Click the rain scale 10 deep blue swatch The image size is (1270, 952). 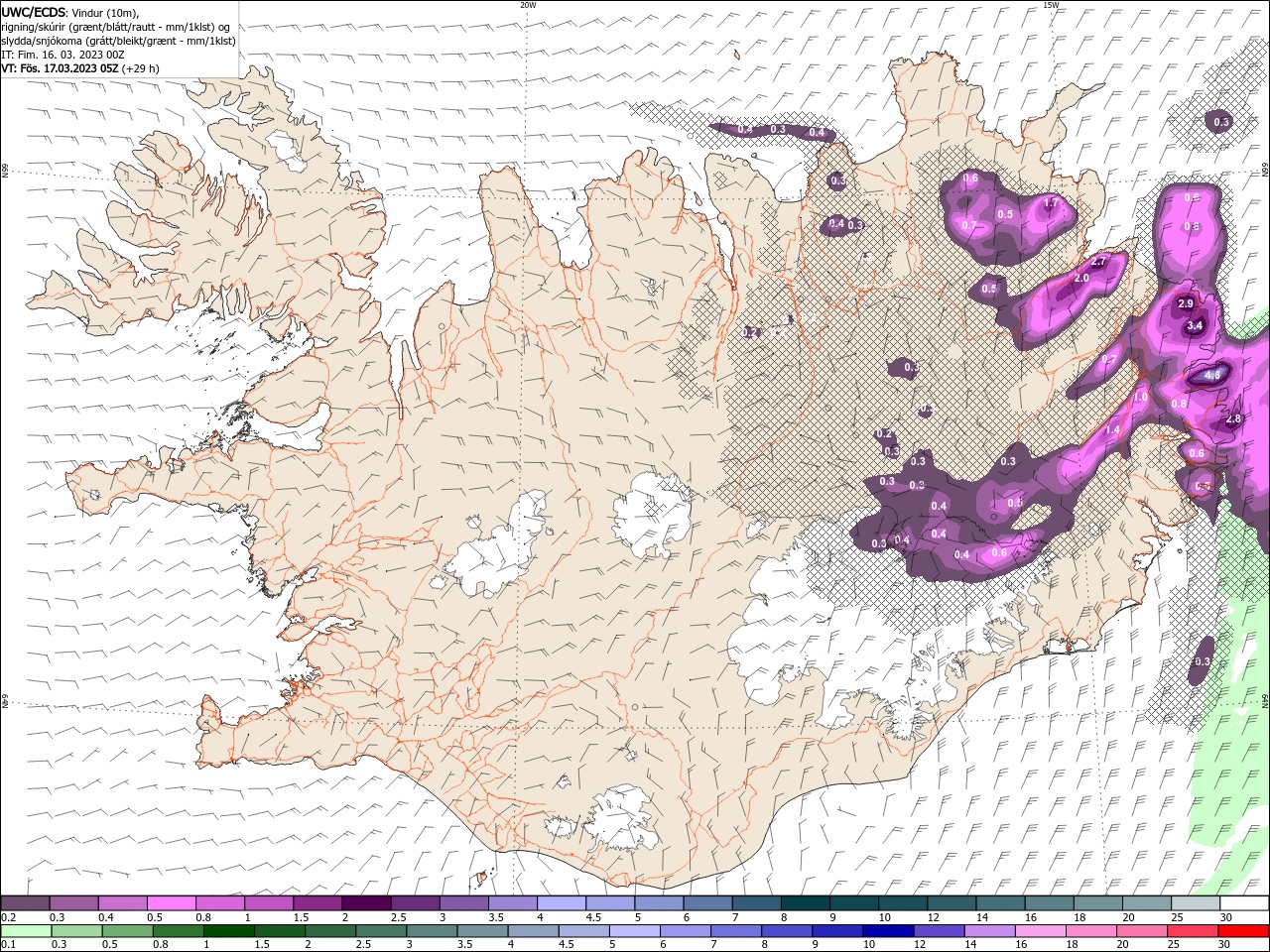click(x=887, y=931)
